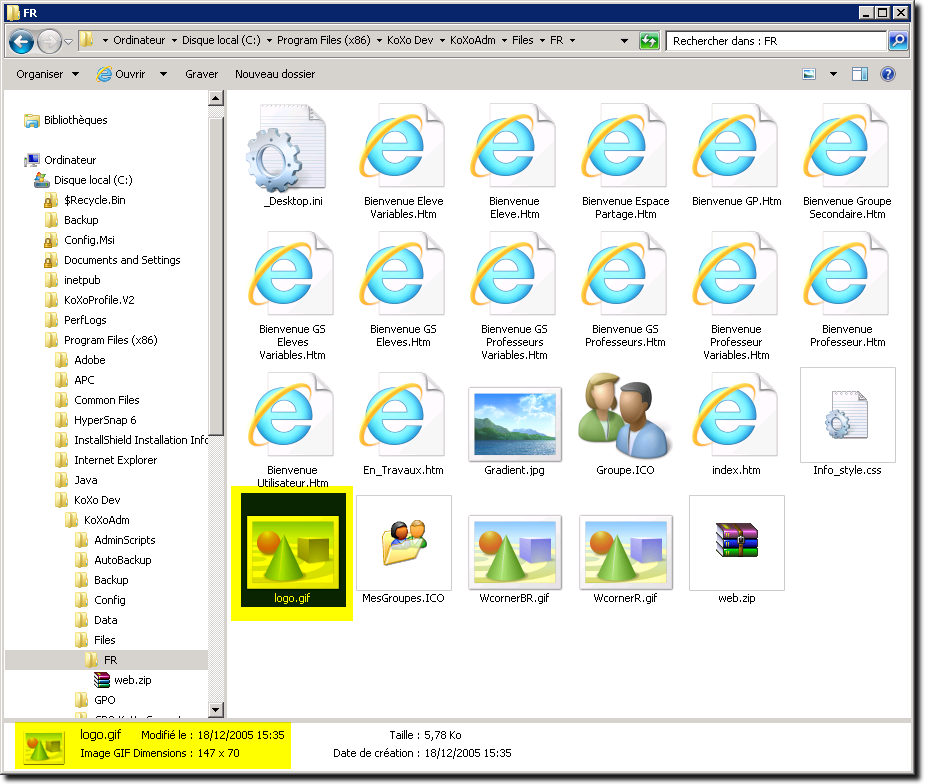Select Bienvenue Groupe Secondaire.Htm icon
Viewport: 925px width, 784px height.
click(x=847, y=147)
